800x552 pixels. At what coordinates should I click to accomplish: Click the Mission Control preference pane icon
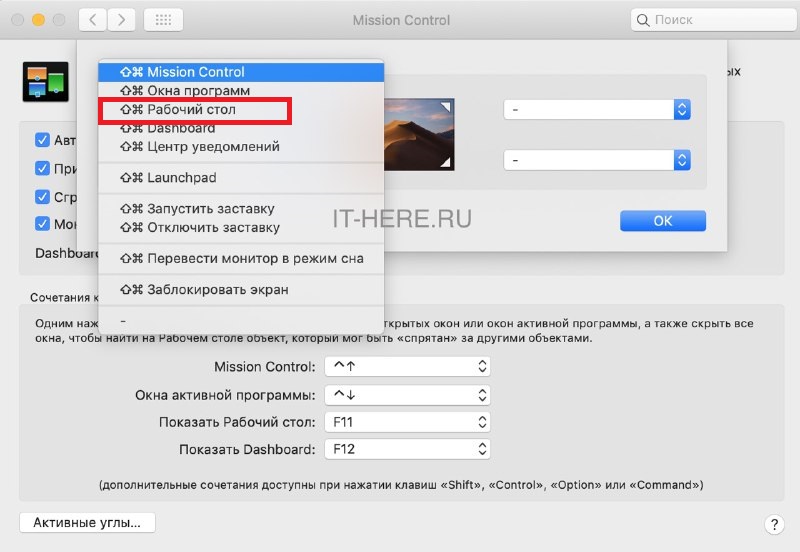[45, 82]
